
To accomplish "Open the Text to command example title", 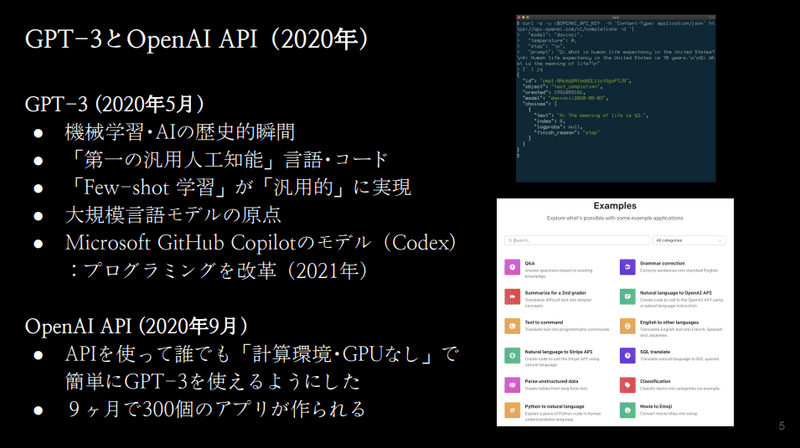I will 544,322.
